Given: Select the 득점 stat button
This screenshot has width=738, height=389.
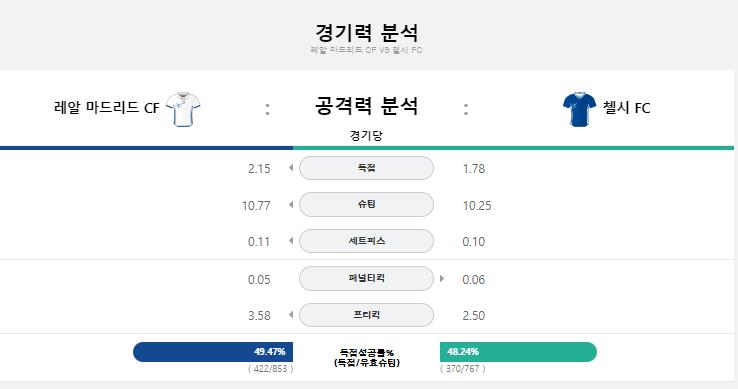Looking at the screenshot, I should 366,168.
